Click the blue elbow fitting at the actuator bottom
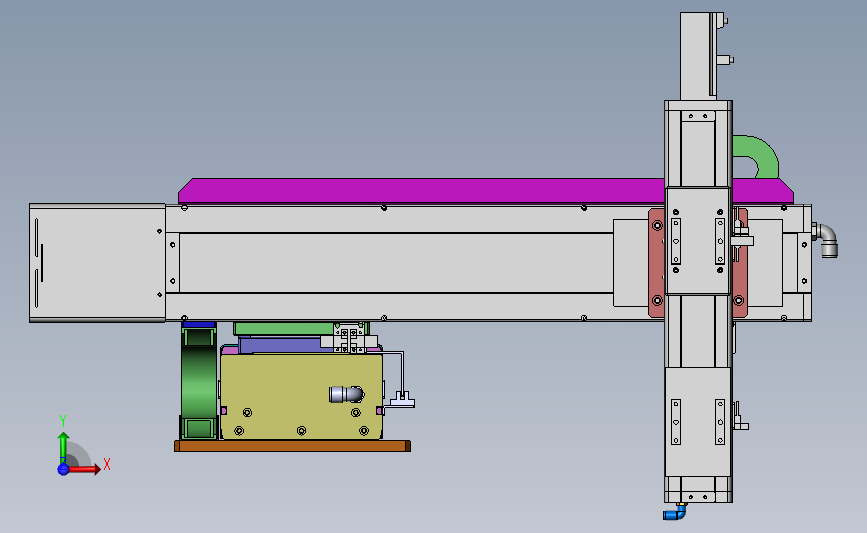Image resolution: width=867 pixels, height=533 pixels. (674, 514)
